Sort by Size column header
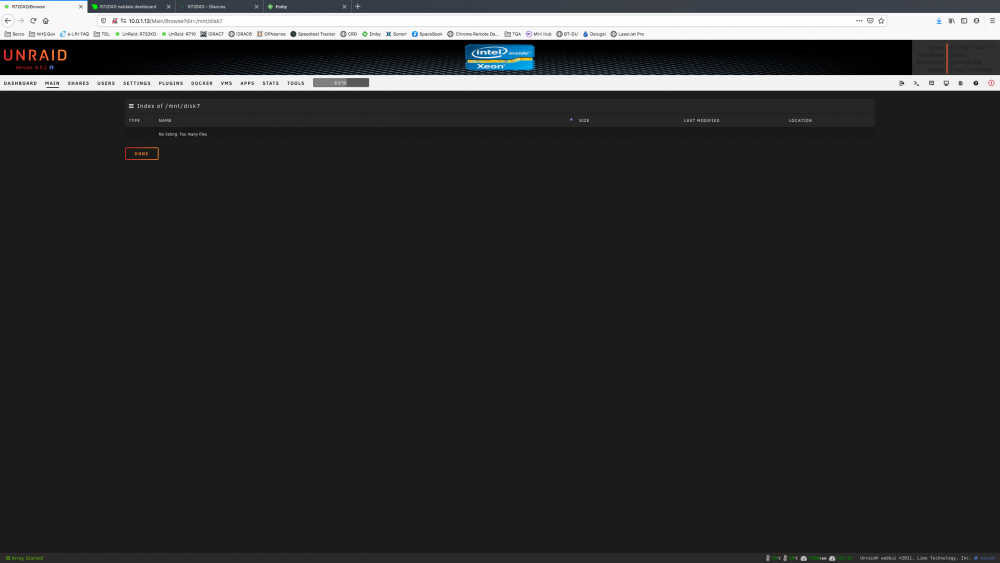 (584, 120)
